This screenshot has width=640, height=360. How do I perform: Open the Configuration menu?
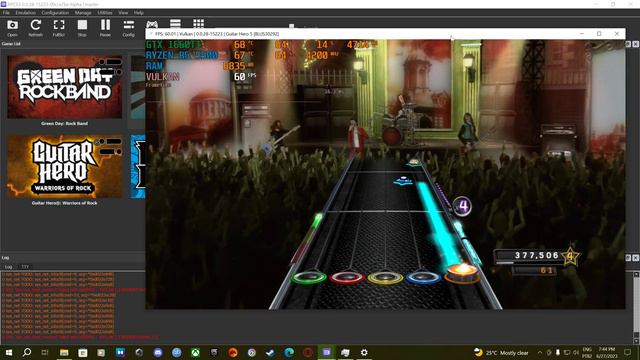click(x=55, y=13)
